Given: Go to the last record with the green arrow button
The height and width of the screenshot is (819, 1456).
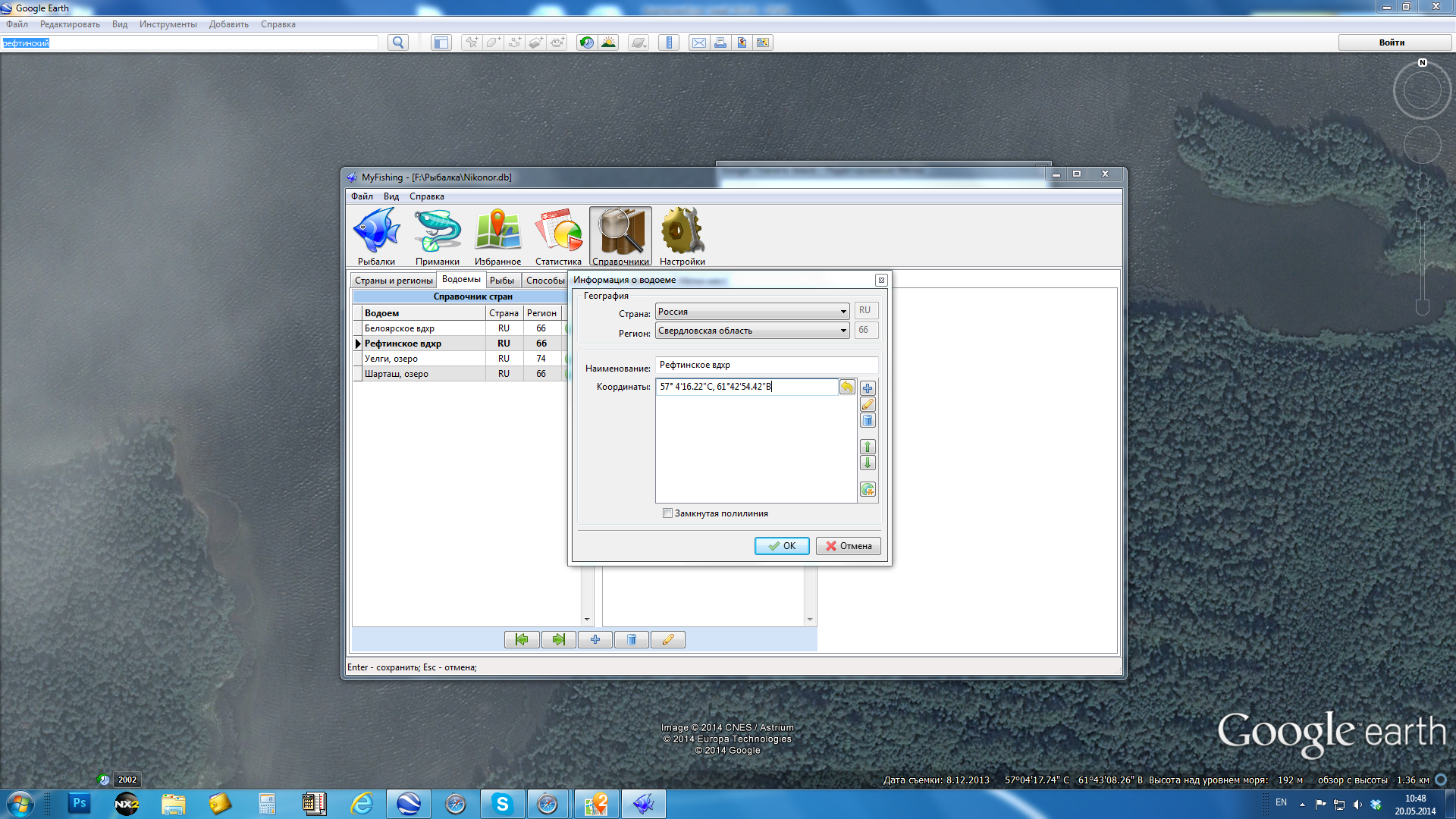Looking at the screenshot, I should [559, 640].
